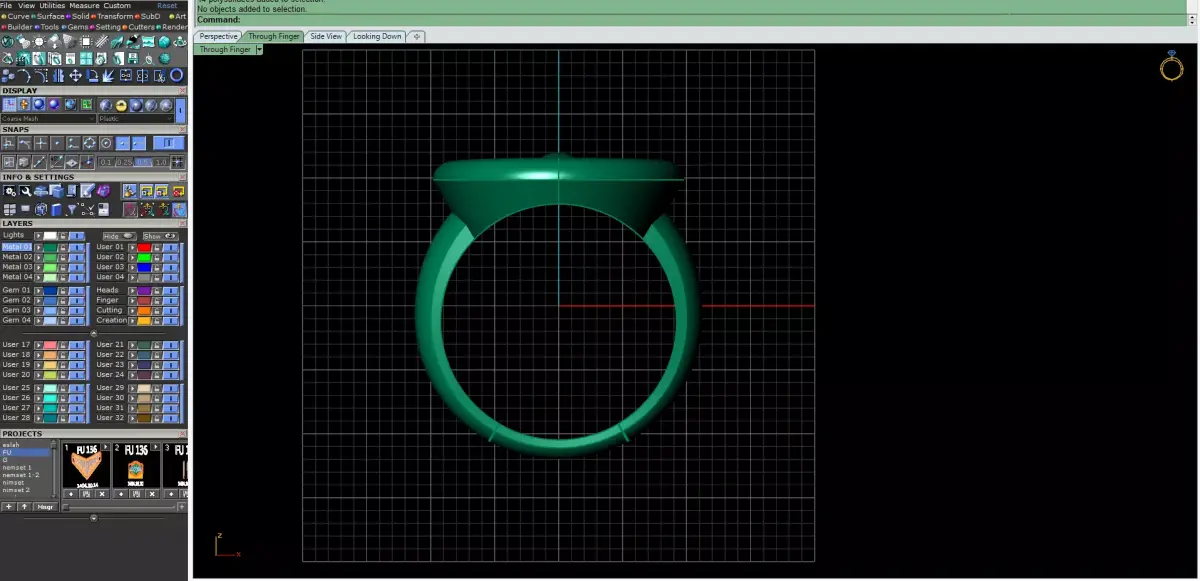Click the Hide layers button
This screenshot has width=1200, height=581.
click(x=119, y=236)
